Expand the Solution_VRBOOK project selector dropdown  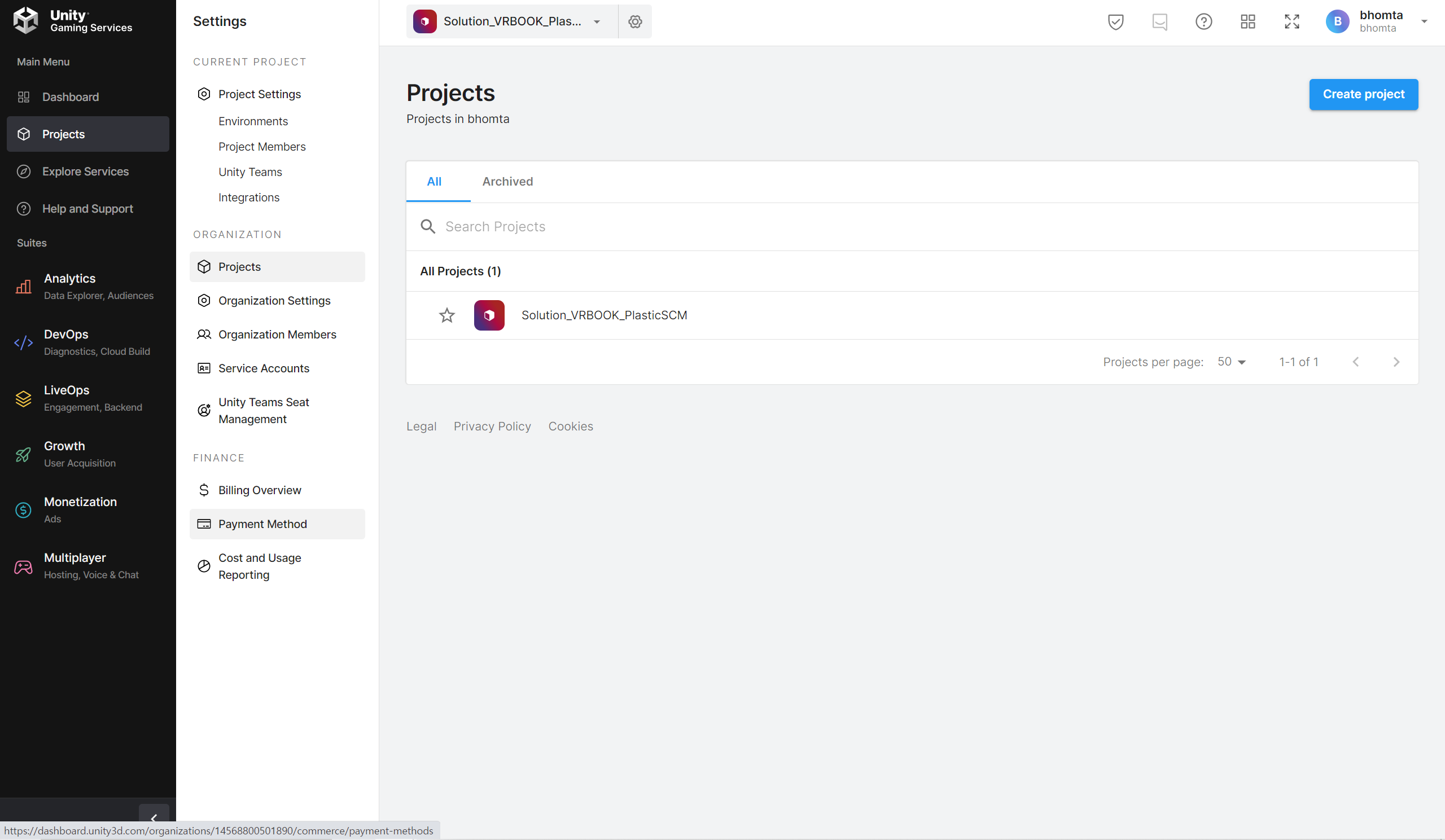[x=597, y=22]
